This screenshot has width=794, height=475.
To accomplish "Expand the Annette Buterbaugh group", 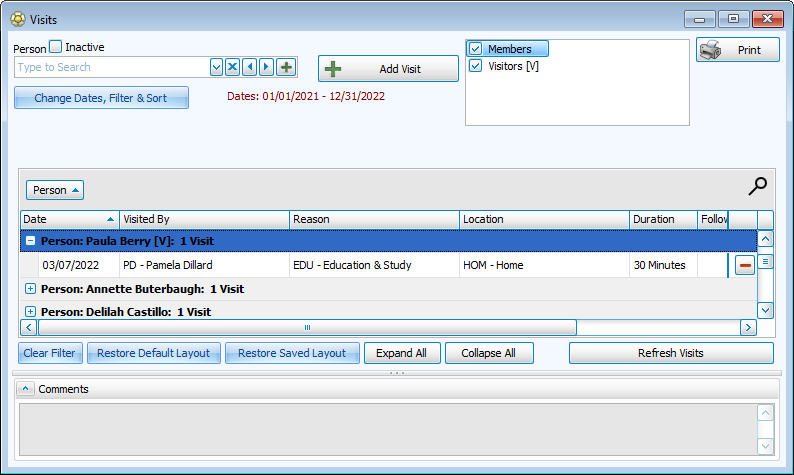I will click(x=30, y=289).
